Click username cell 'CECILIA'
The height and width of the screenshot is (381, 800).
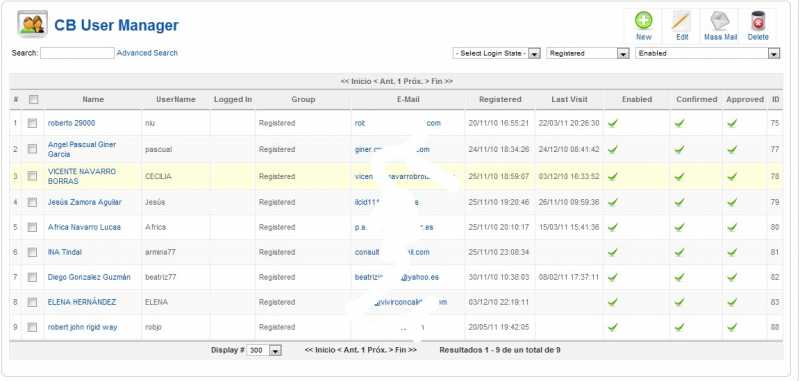pyautogui.click(x=158, y=176)
